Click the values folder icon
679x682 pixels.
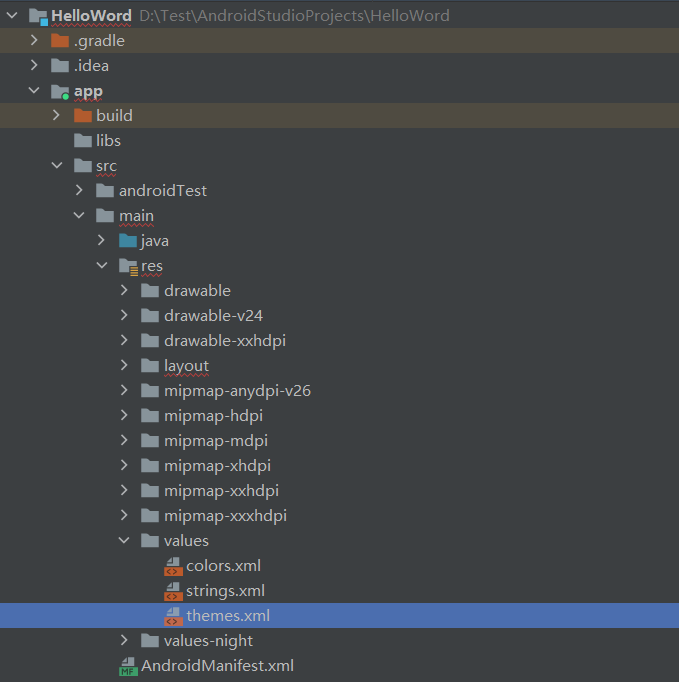[x=150, y=541]
